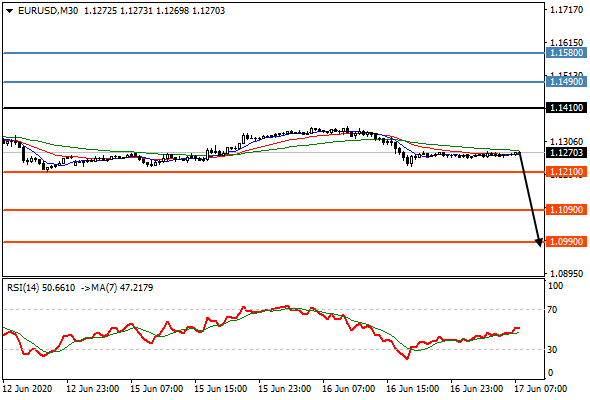Viewport: 590px width, 400px height.
Task: Select the 1.09900 red target label
Action: 566,242
